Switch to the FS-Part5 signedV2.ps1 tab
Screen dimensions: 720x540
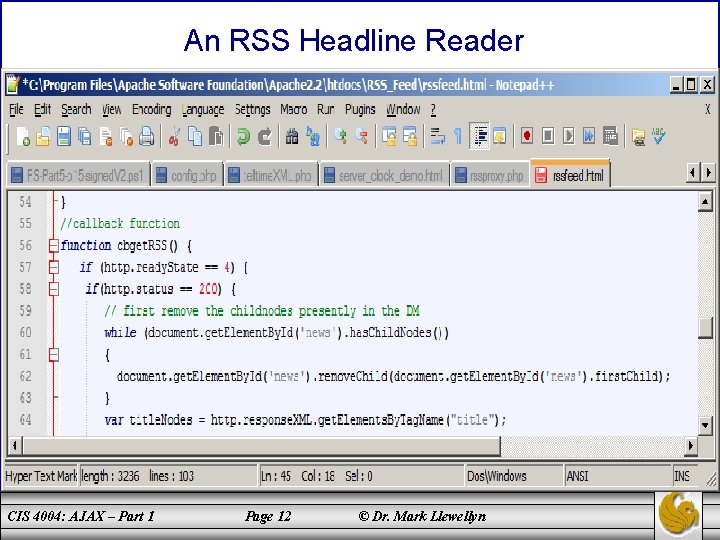[79, 175]
